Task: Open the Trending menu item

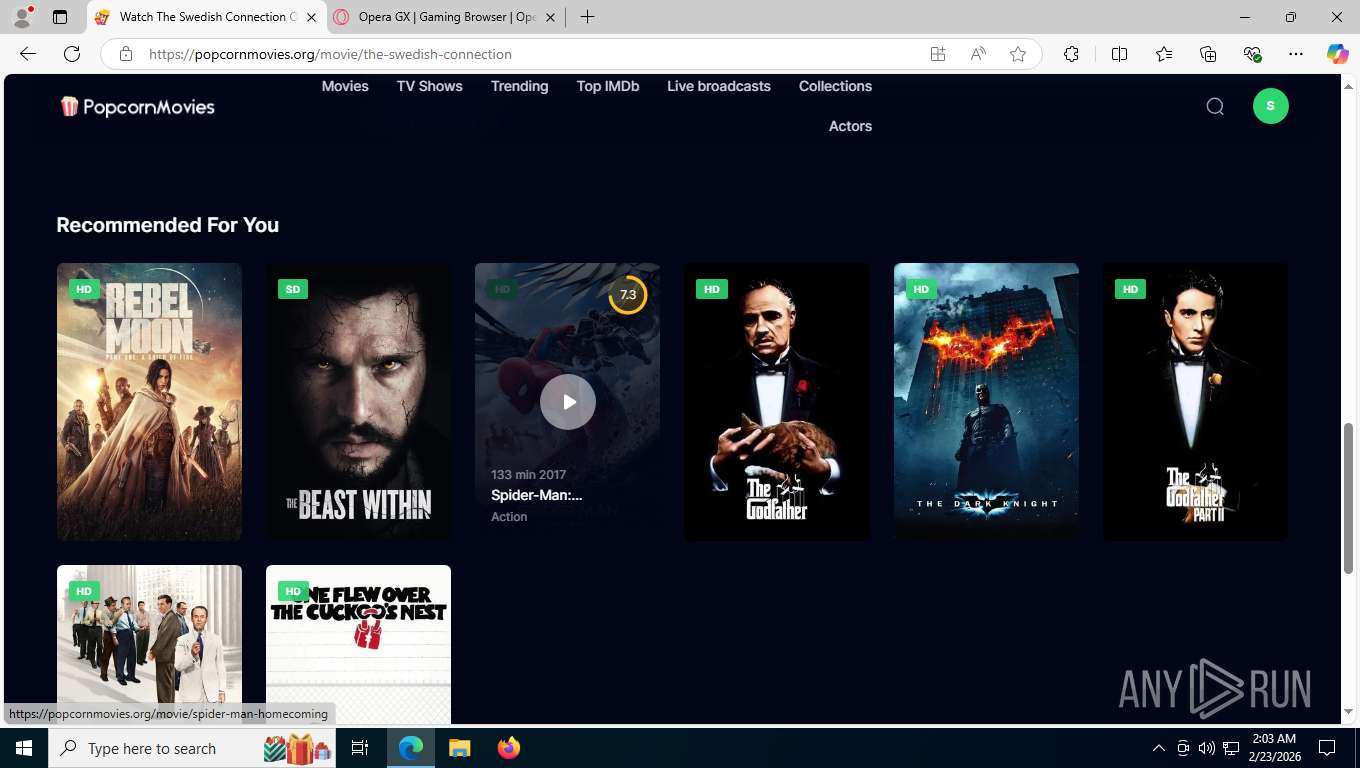Action: tap(520, 86)
